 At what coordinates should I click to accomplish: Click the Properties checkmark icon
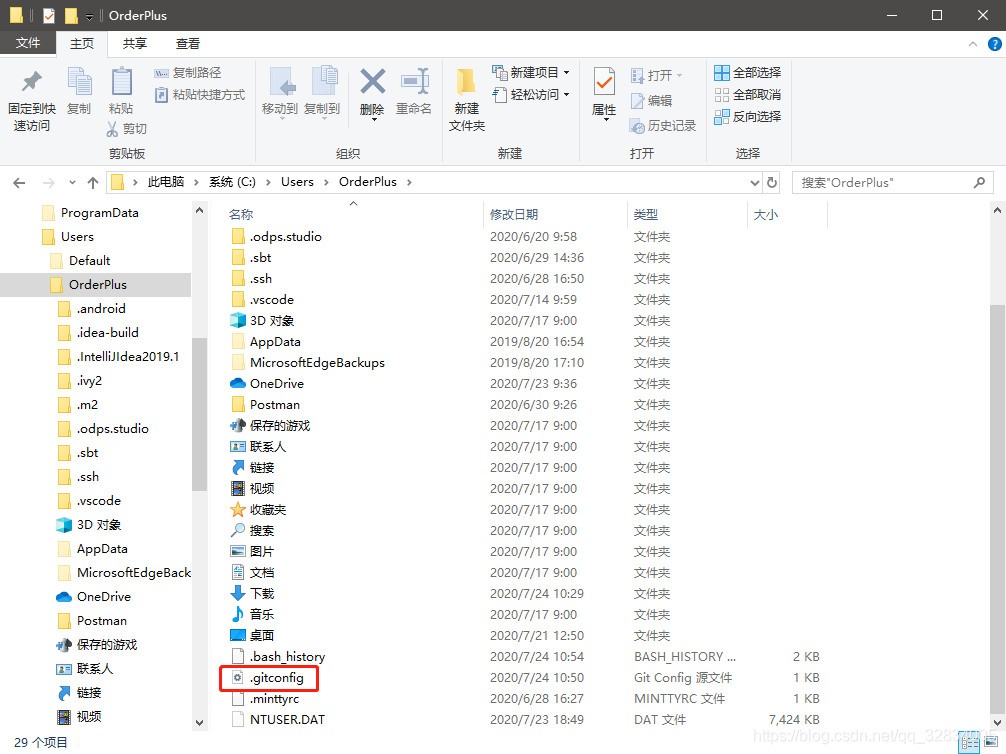[x=604, y=81]
